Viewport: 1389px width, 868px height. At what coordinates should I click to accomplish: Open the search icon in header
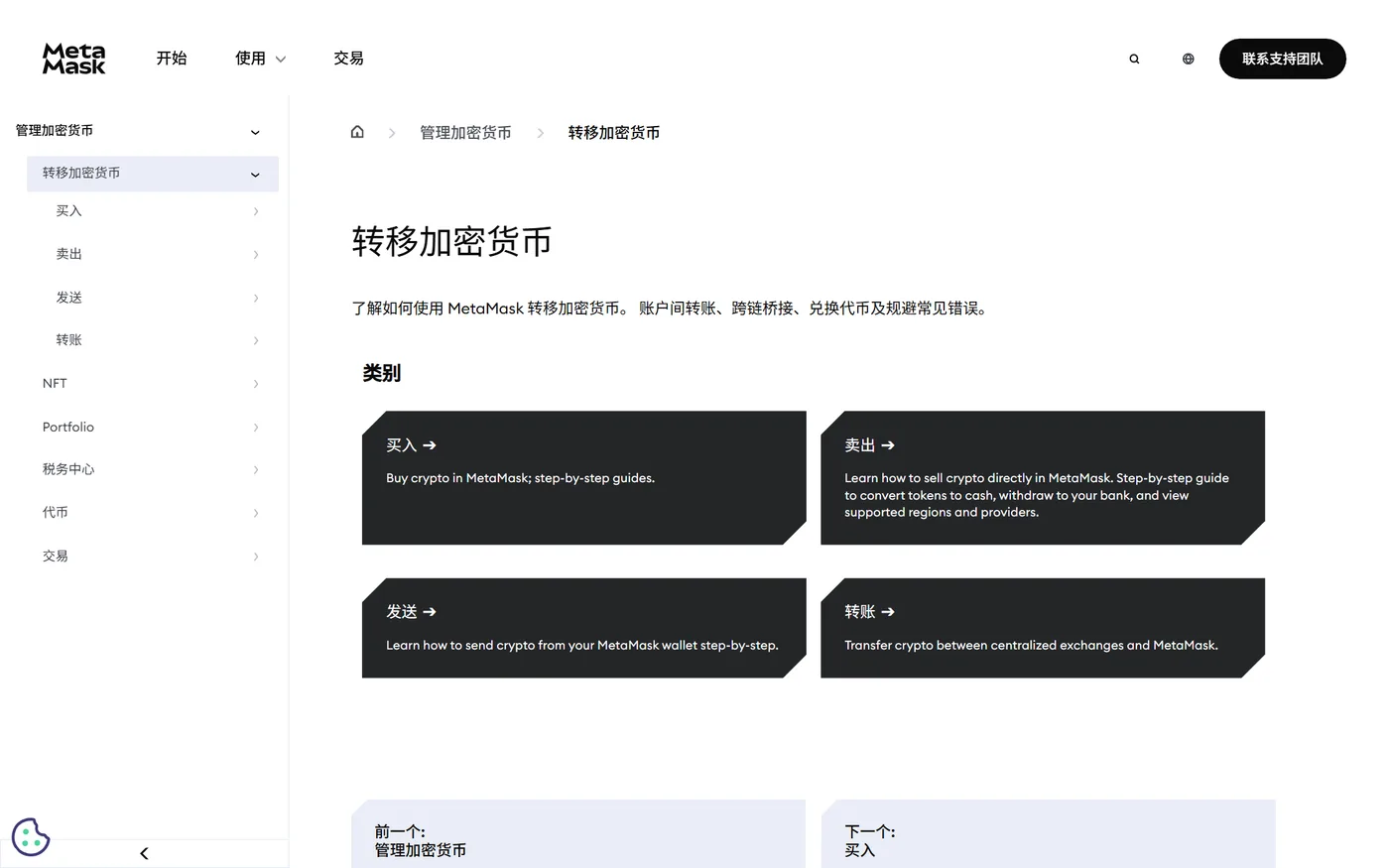(1134, 59)
